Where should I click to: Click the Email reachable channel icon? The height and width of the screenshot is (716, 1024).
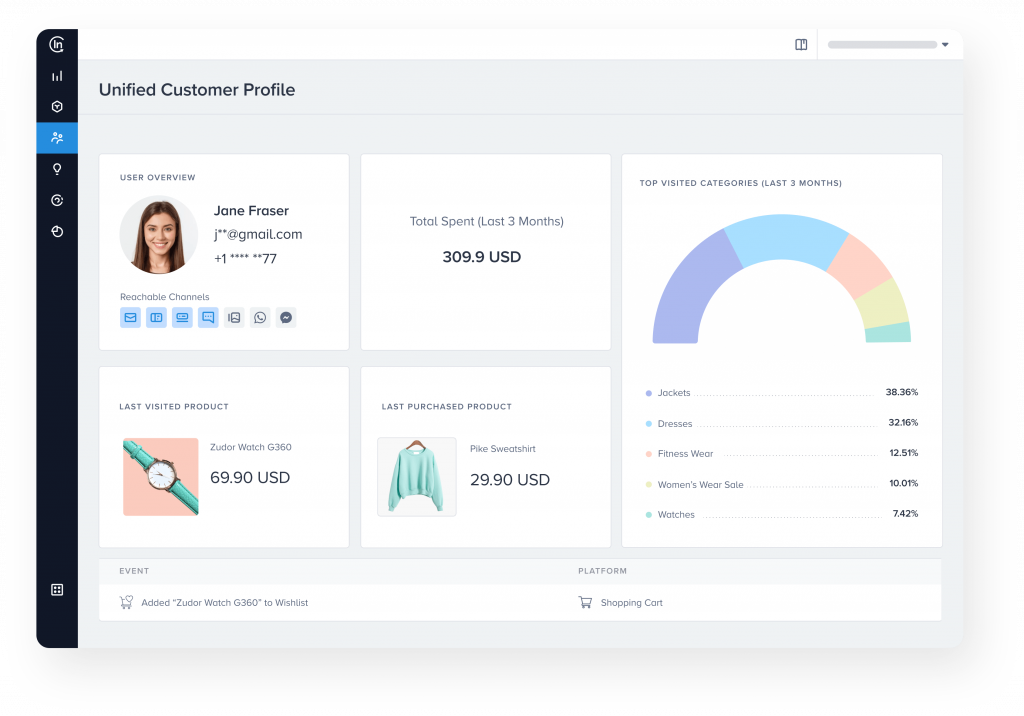tap(131, 317)
